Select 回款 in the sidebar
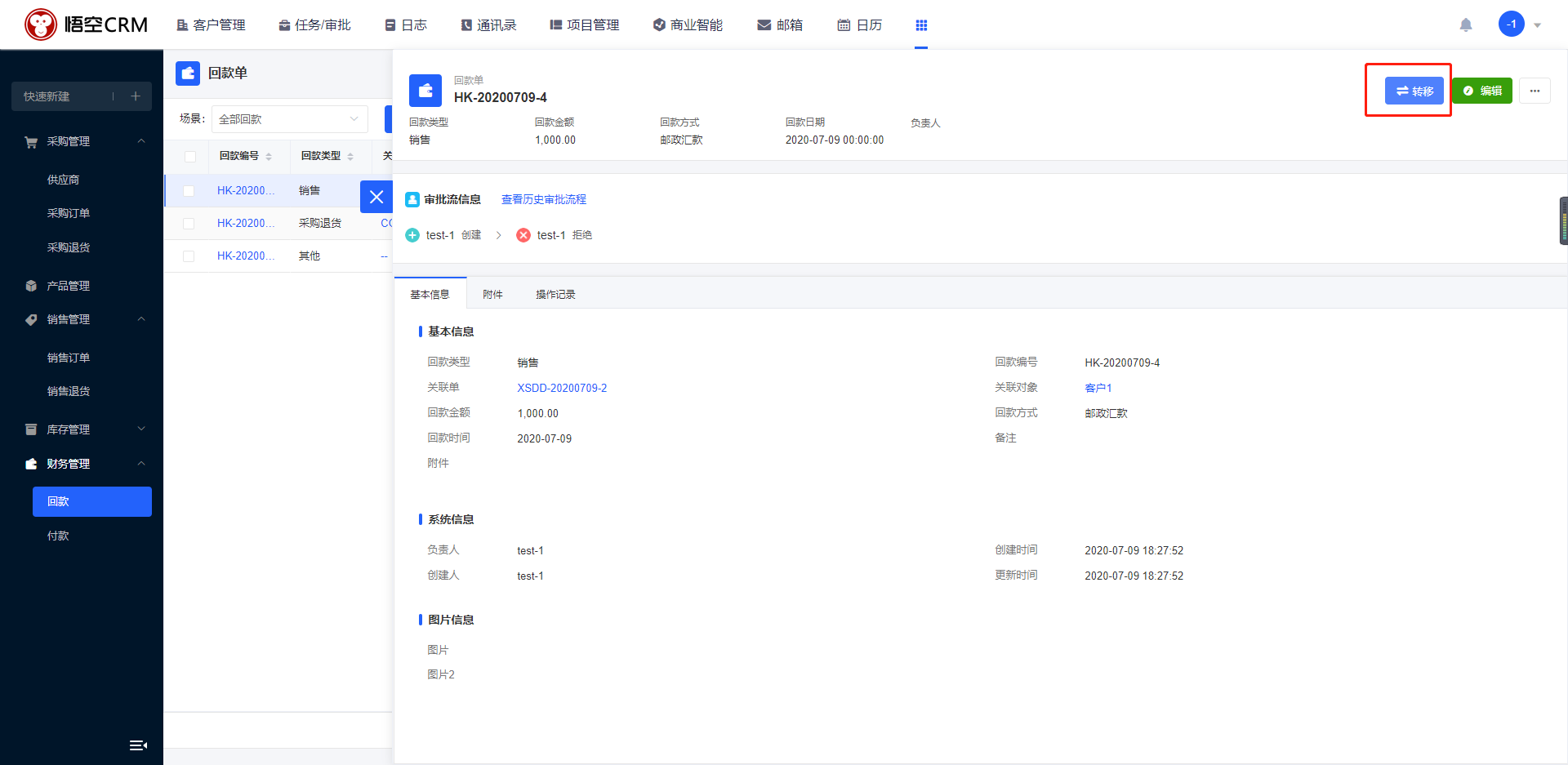The image size is (1568, 765). point(92,501)
